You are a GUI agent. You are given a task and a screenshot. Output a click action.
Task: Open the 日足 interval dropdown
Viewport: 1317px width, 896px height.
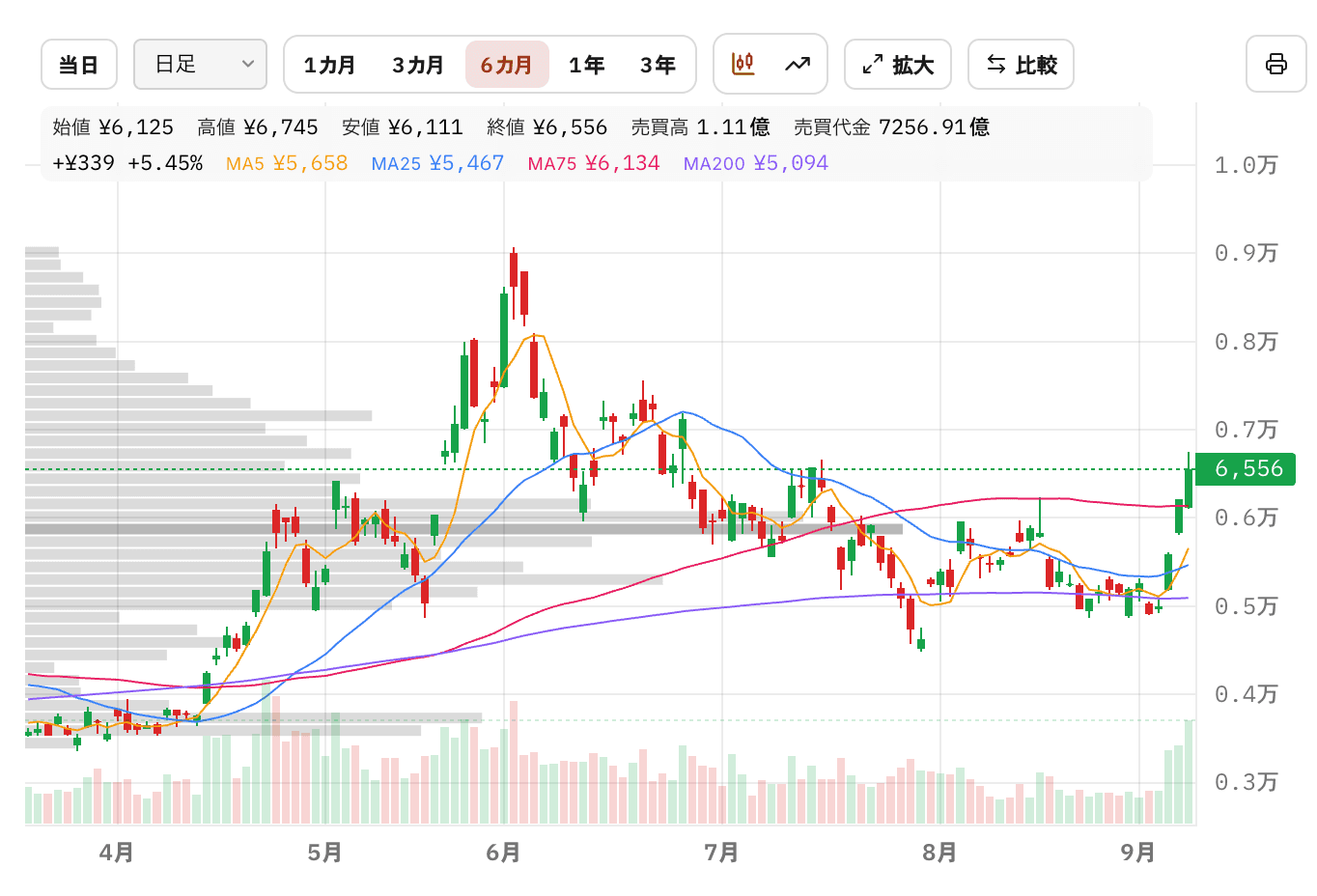[x=200, y=65]
